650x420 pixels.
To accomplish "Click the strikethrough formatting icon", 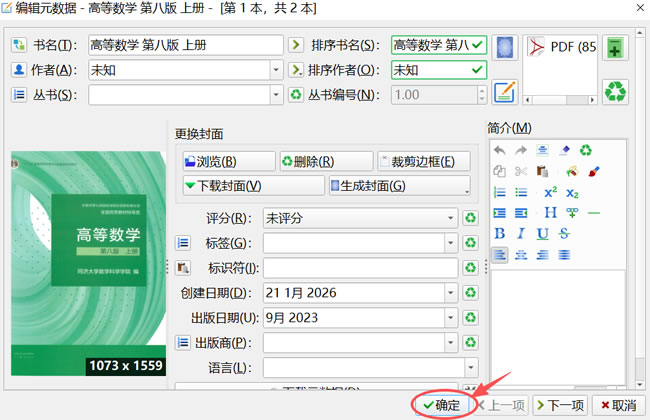I will (x=566, y=233).
